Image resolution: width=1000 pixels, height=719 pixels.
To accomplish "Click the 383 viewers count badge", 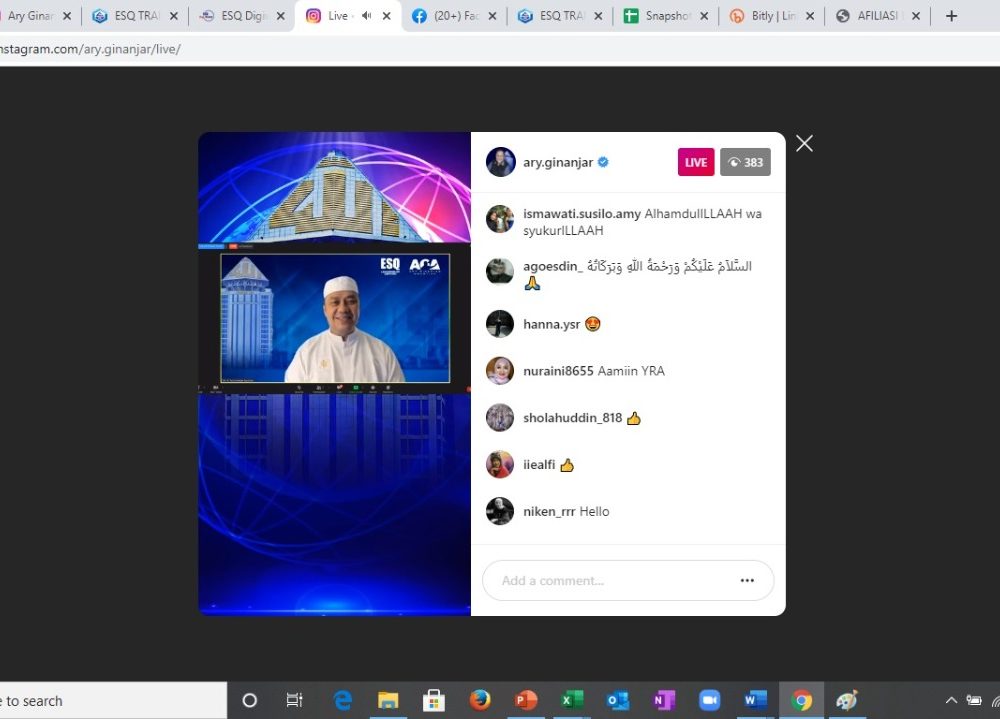I will (x=745, y=162).
